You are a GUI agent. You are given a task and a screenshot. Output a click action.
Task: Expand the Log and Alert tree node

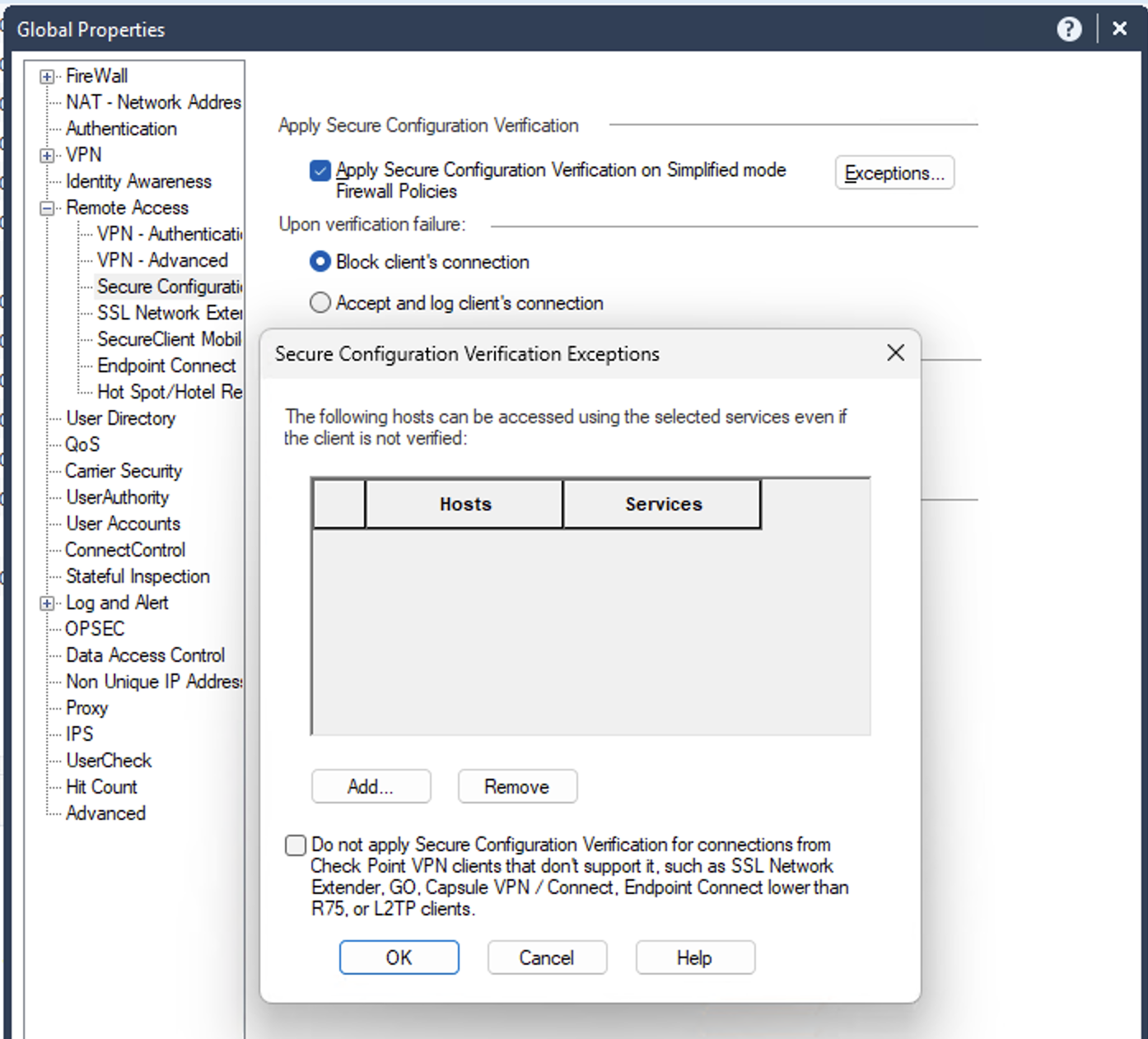(x=48, y=603)
